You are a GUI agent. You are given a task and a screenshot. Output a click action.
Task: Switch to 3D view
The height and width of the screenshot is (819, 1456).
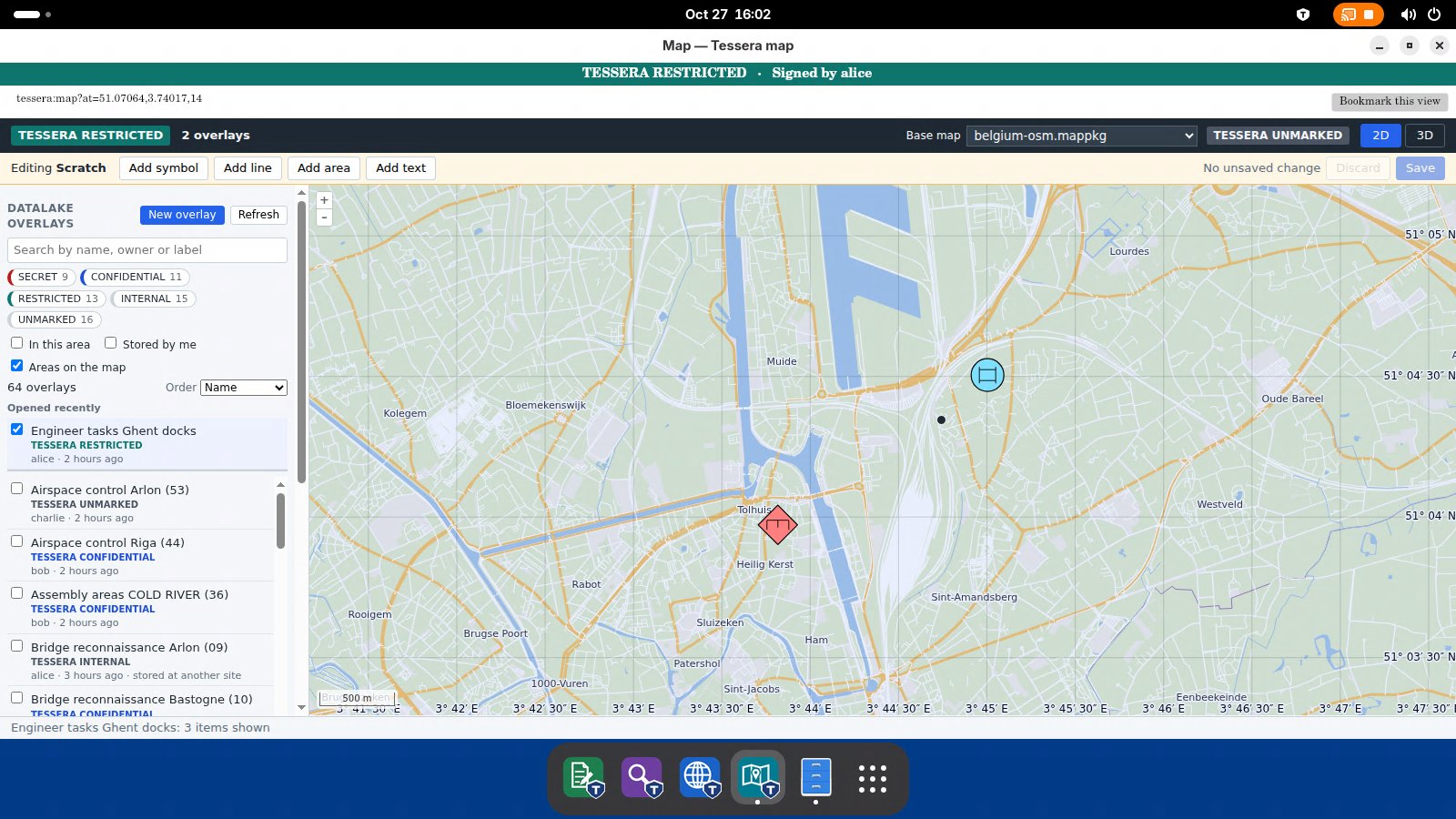click(x=1425, y=136)
